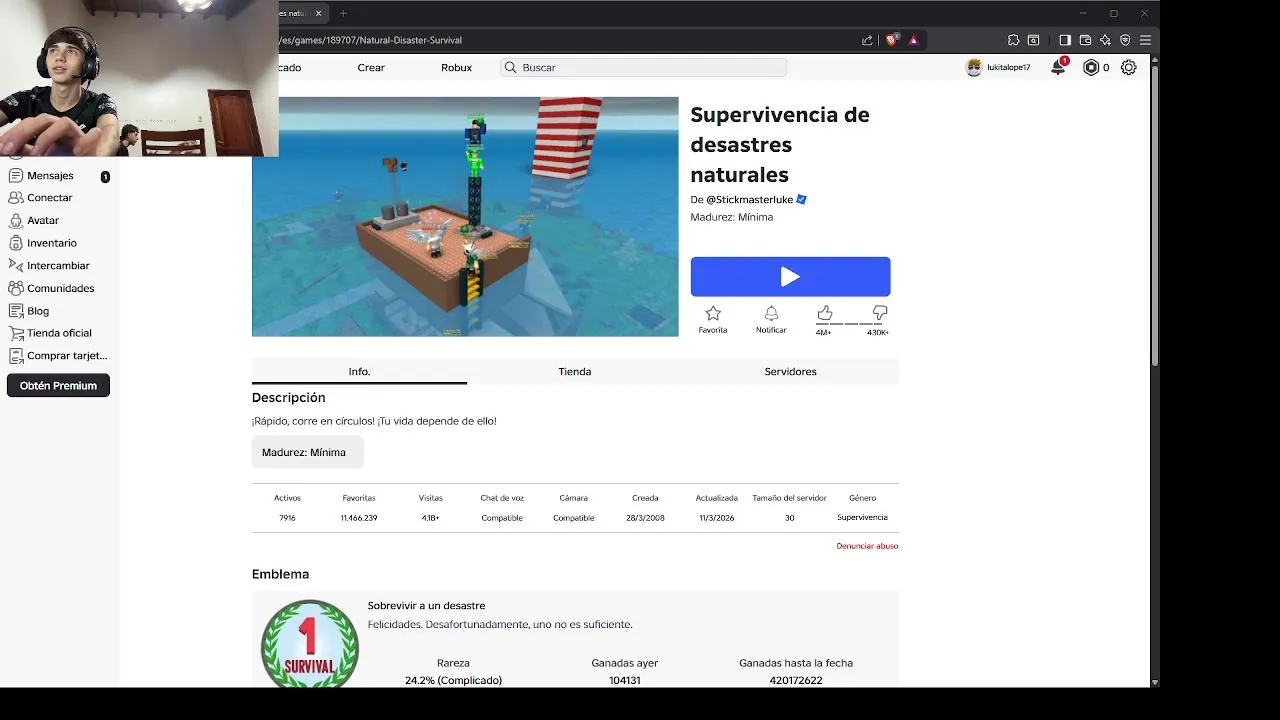Click the Favoritas value 11.466.239
Screen dimensions: 1280x720
pos(359,518)
